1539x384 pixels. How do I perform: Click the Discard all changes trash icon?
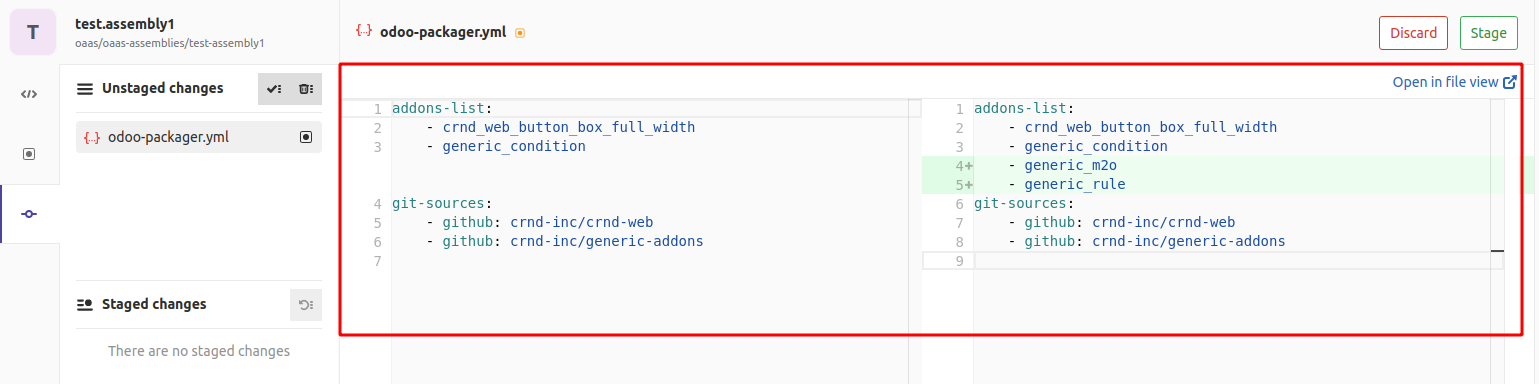pyautogui.click(x=306, y=89)
